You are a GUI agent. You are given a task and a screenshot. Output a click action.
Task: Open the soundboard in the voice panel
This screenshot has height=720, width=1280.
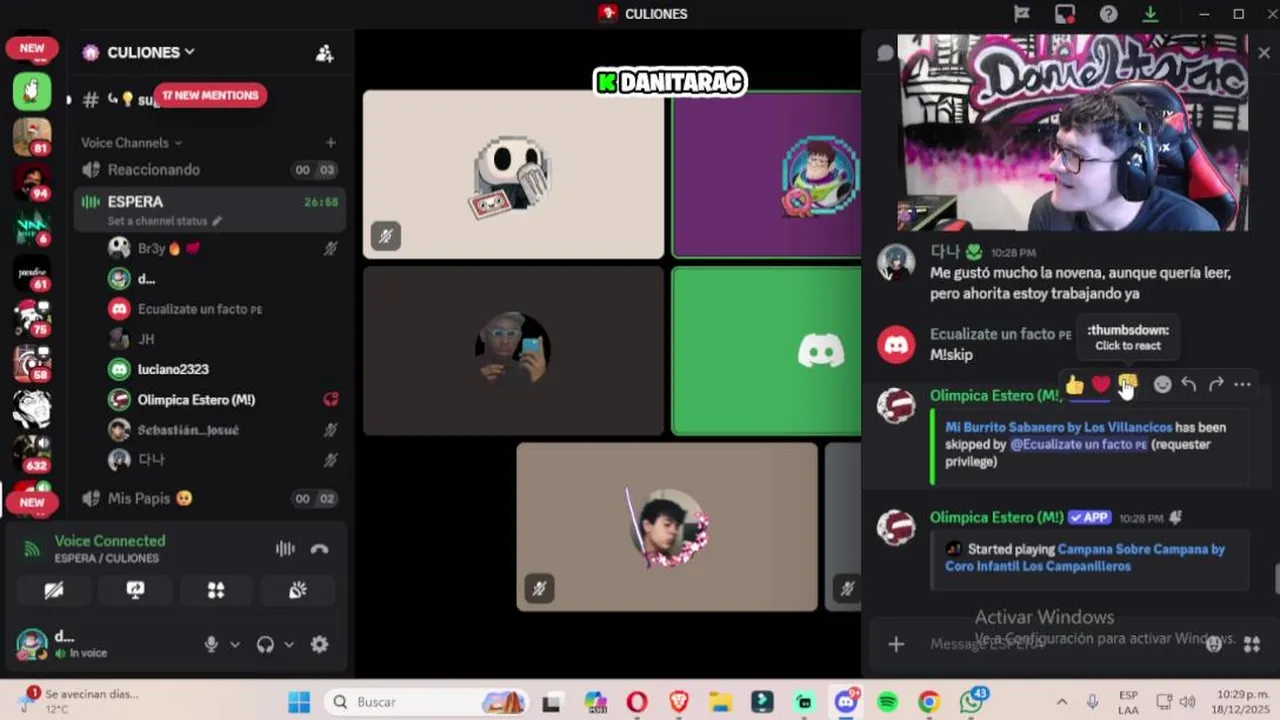297,590
